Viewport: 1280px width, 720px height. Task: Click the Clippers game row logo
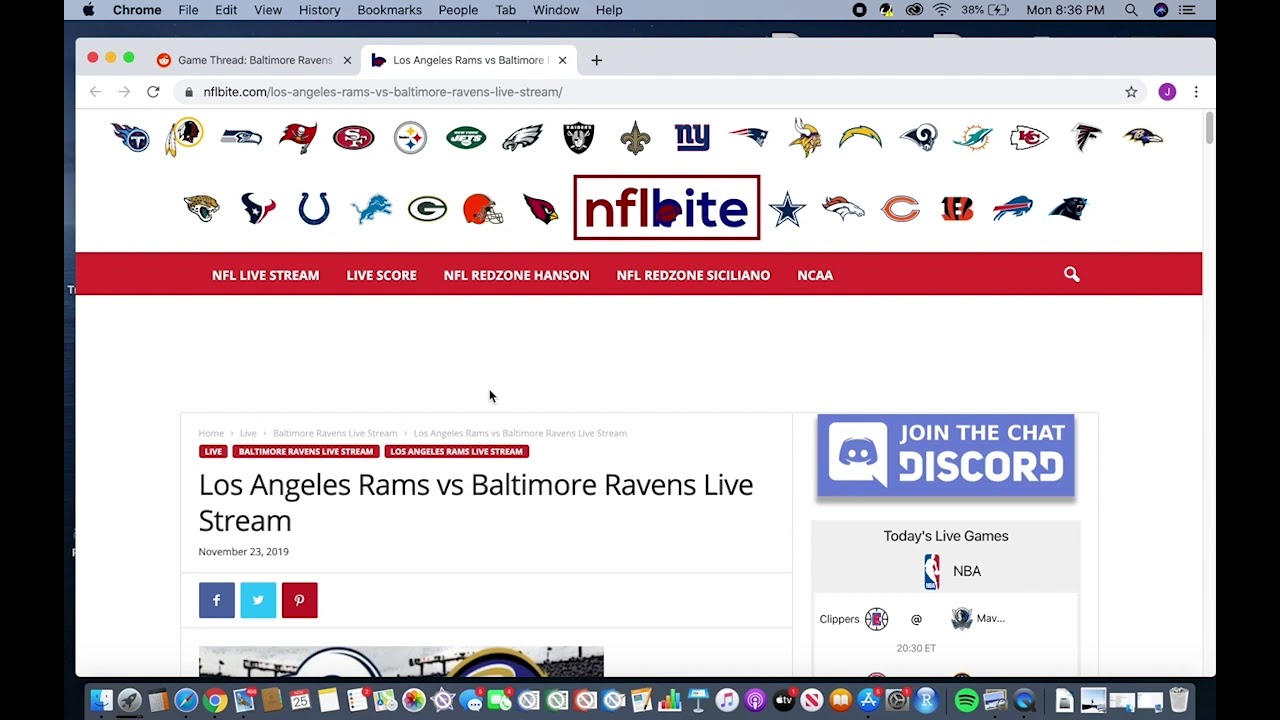876,619
